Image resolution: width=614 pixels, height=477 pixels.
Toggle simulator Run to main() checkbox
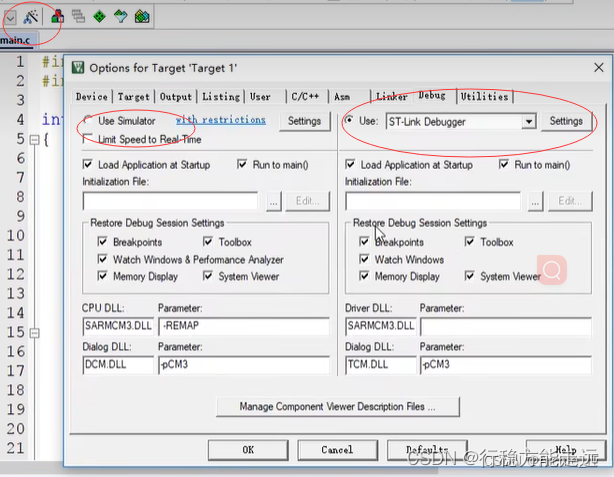(242, 164)
